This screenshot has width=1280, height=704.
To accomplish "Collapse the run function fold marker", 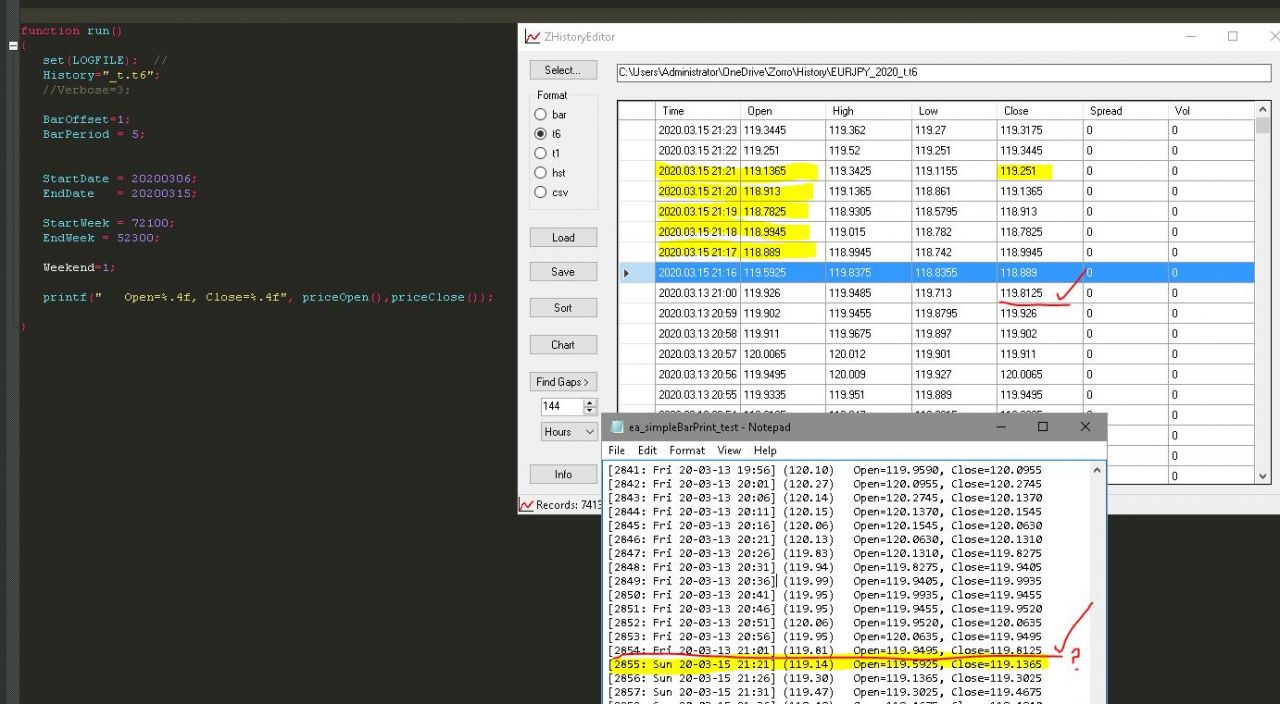I will [13, 46].
